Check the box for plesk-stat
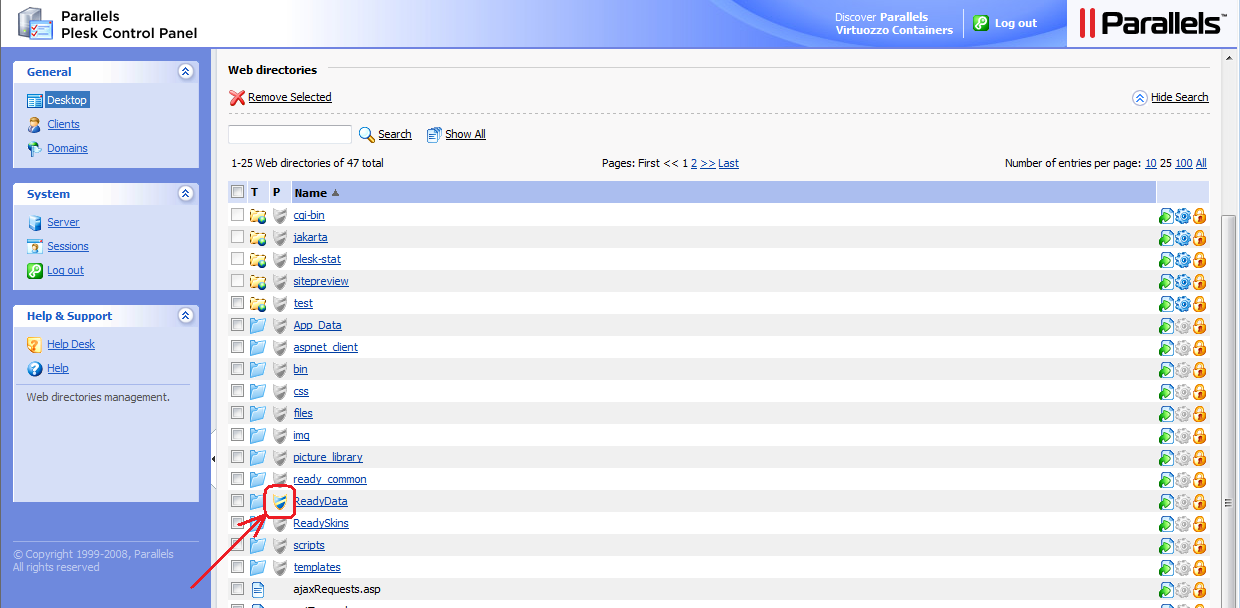1240x608 pixels. click(x=237, y=259)
